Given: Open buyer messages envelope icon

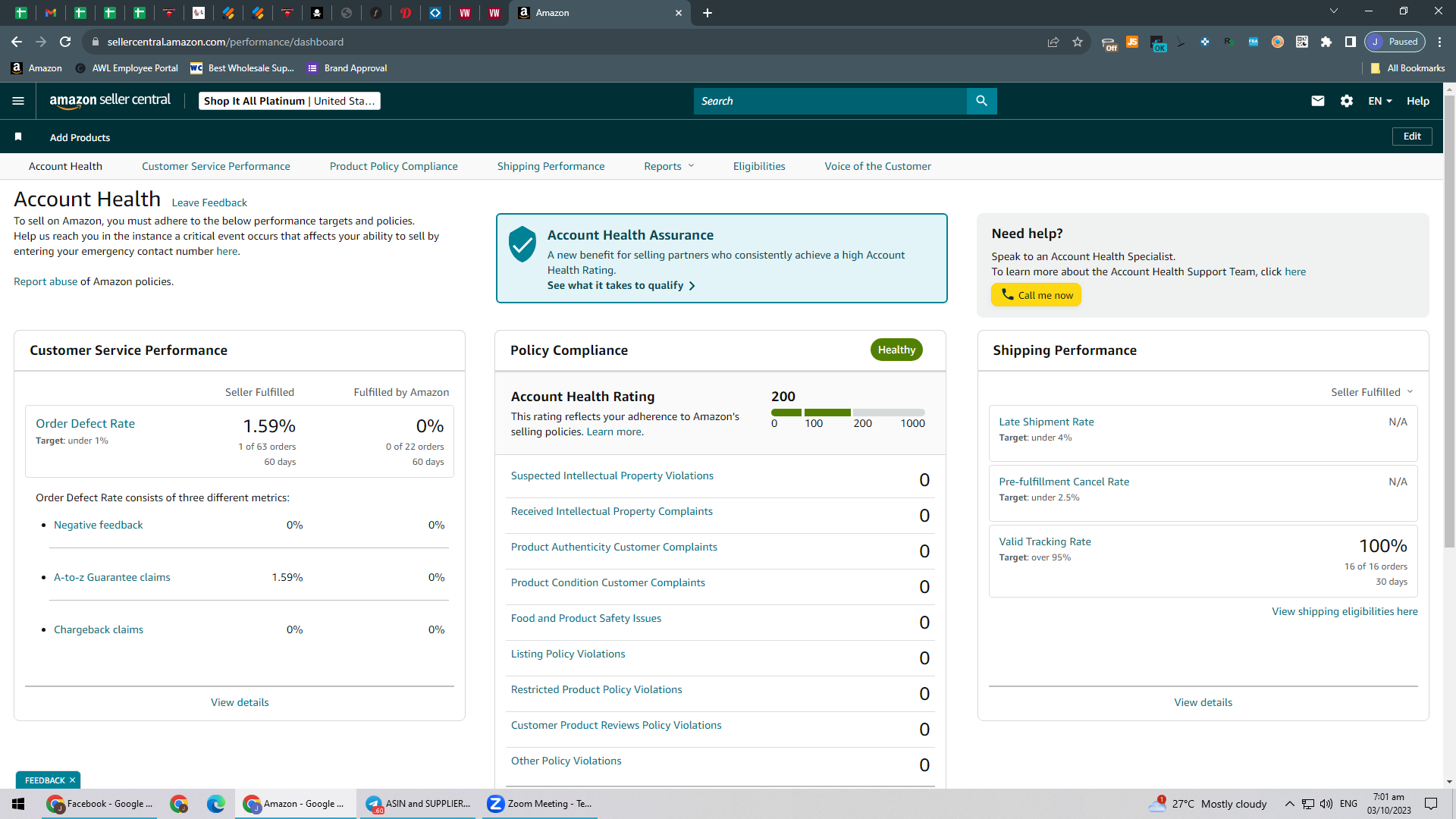Looking at the screenshot, I should coord(1318,101).
